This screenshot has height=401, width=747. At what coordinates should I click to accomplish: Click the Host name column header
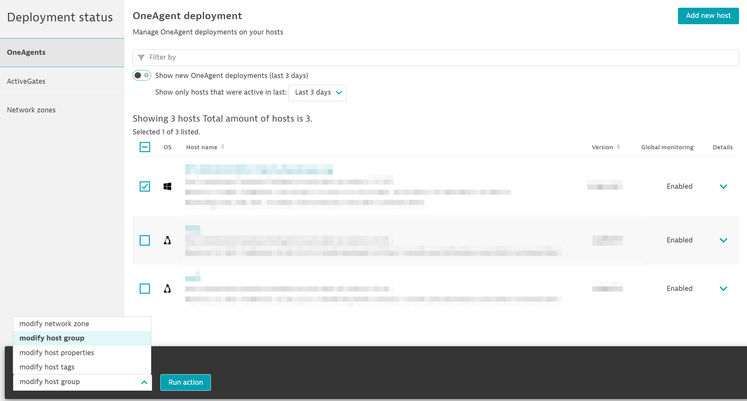coord(202,147)
